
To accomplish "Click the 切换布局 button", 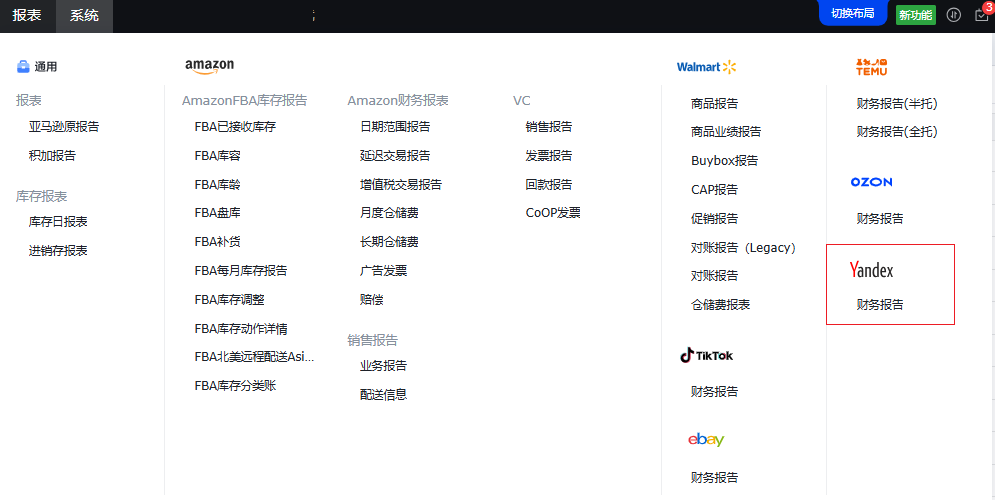I will (852, 13).
